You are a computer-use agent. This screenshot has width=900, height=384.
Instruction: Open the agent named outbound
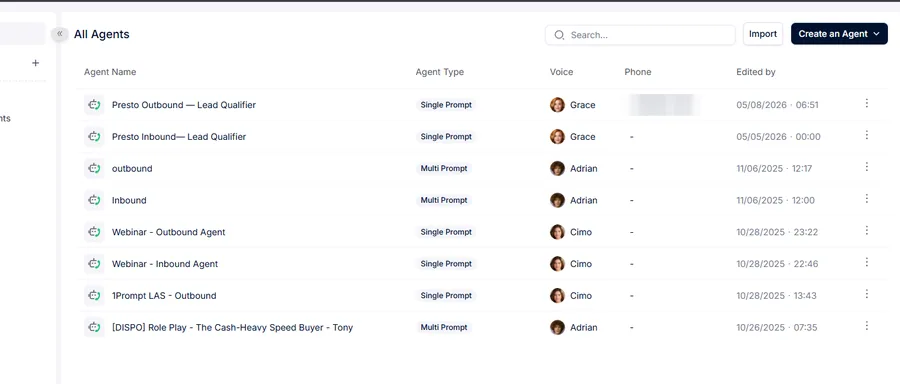click(x=132, y=169)
